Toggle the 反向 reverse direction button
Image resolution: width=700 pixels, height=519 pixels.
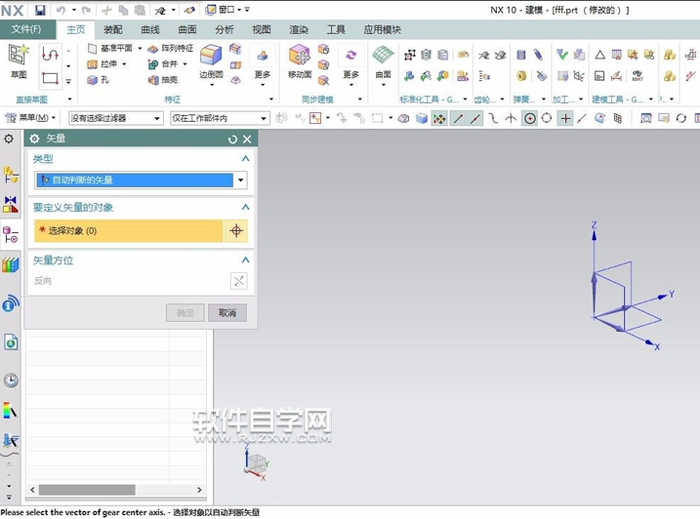tap(238, 281)
